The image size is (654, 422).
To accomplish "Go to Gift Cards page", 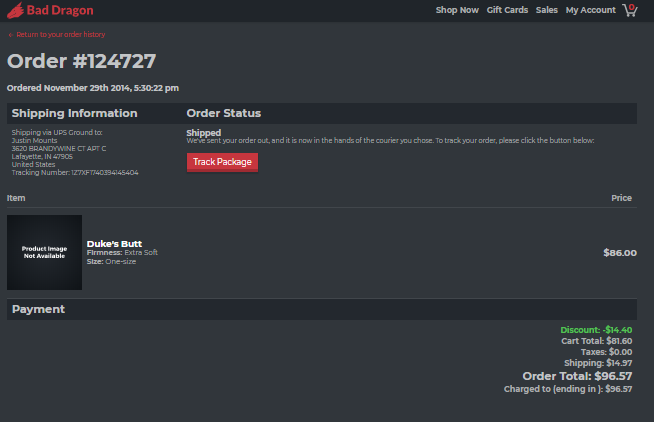I will (x=507, y=10).
